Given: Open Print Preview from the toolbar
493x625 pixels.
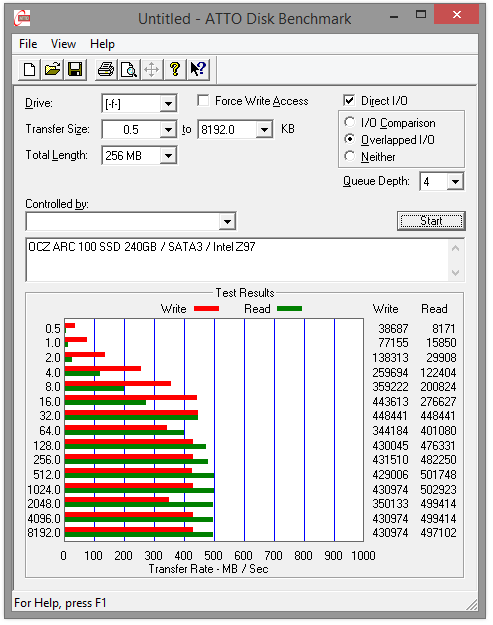Looking at the screenshot, I should (x=129, y=69).
